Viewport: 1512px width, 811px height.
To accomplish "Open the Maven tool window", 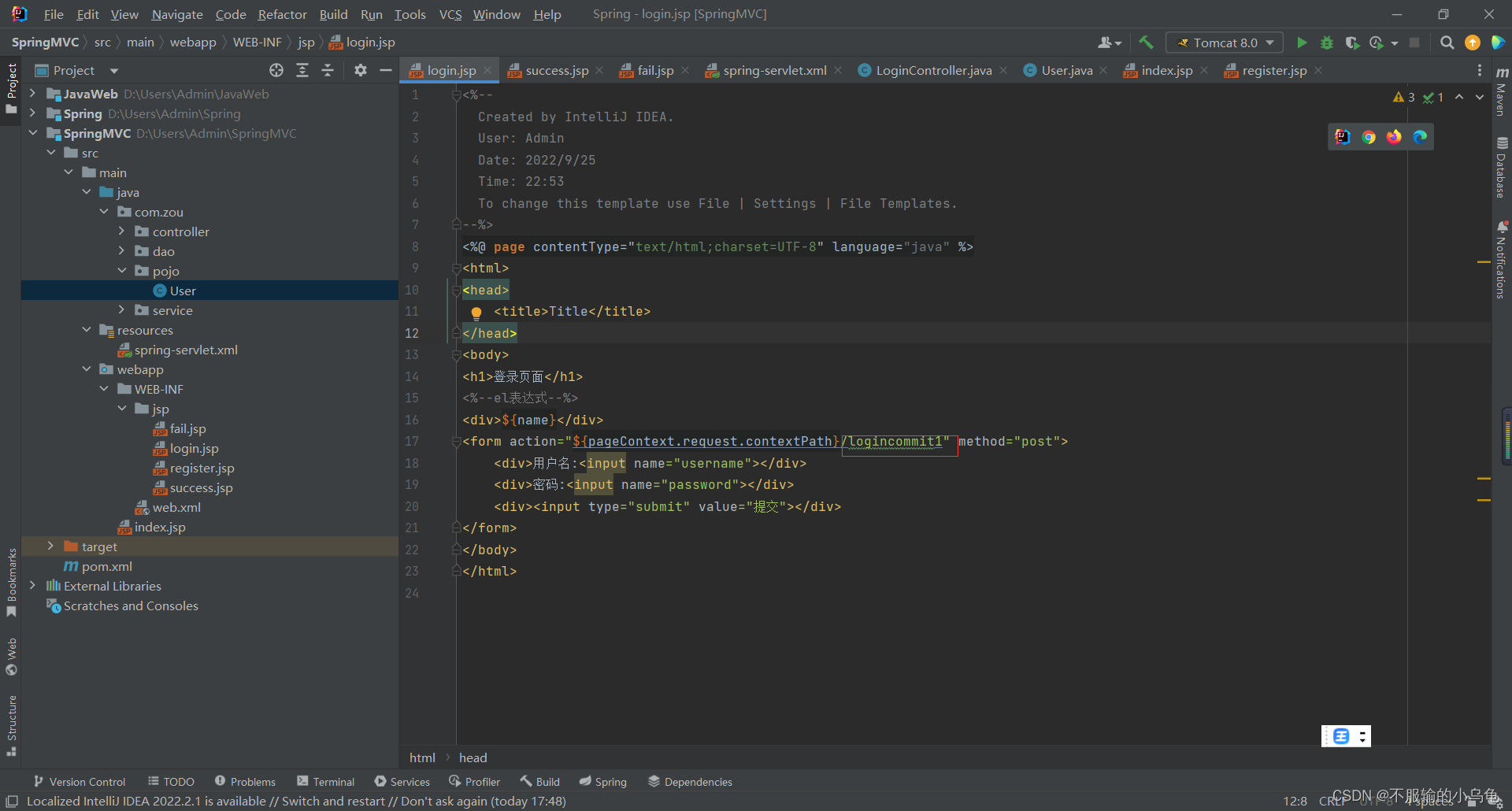I will pyautogui.click(x=1502, y=93).
